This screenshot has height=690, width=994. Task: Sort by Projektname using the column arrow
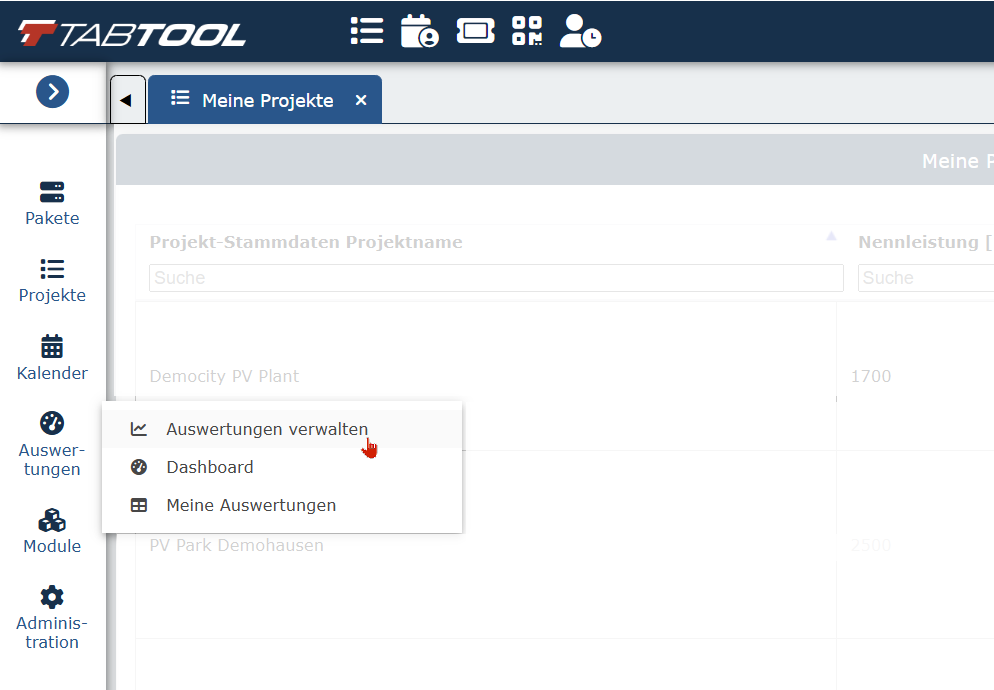831,237
